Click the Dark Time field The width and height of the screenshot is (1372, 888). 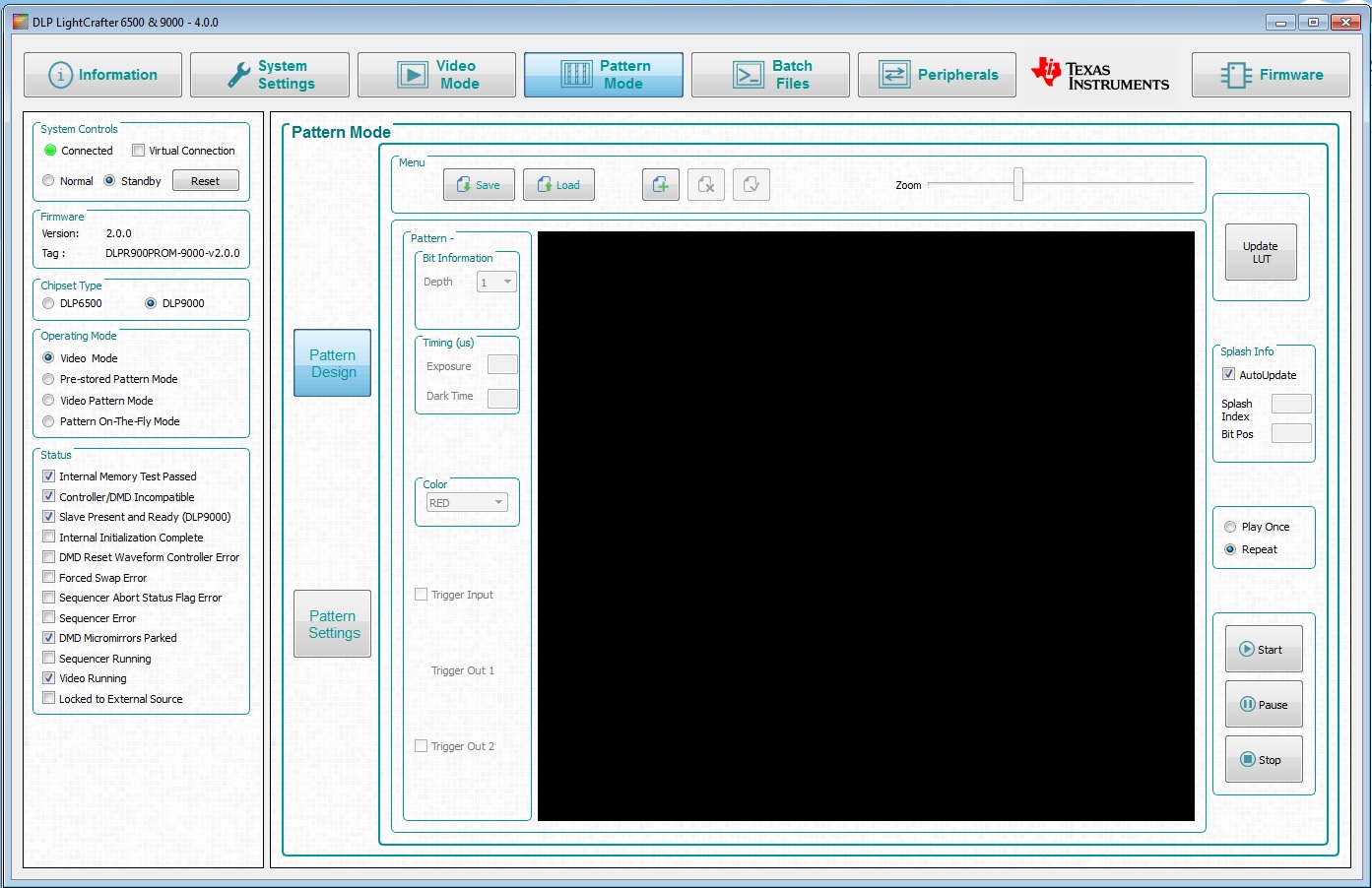[x=502, y=399]
